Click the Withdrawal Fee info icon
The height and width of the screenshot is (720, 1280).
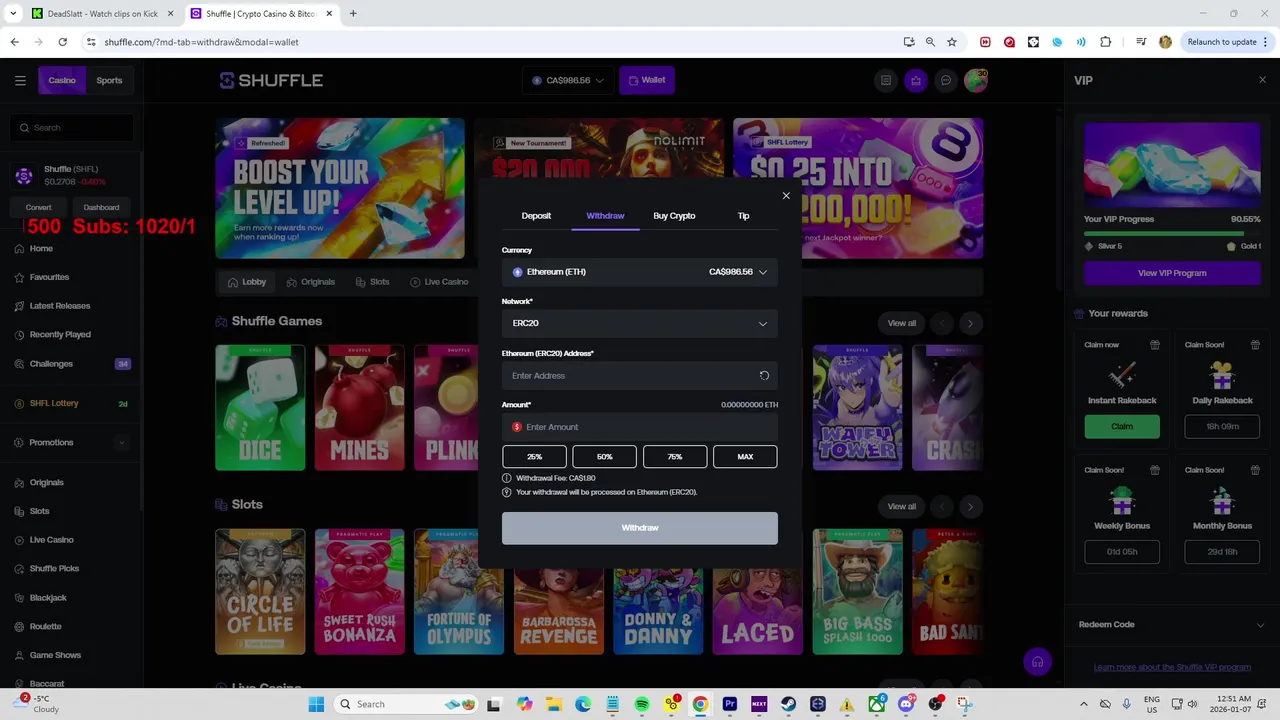507,478
